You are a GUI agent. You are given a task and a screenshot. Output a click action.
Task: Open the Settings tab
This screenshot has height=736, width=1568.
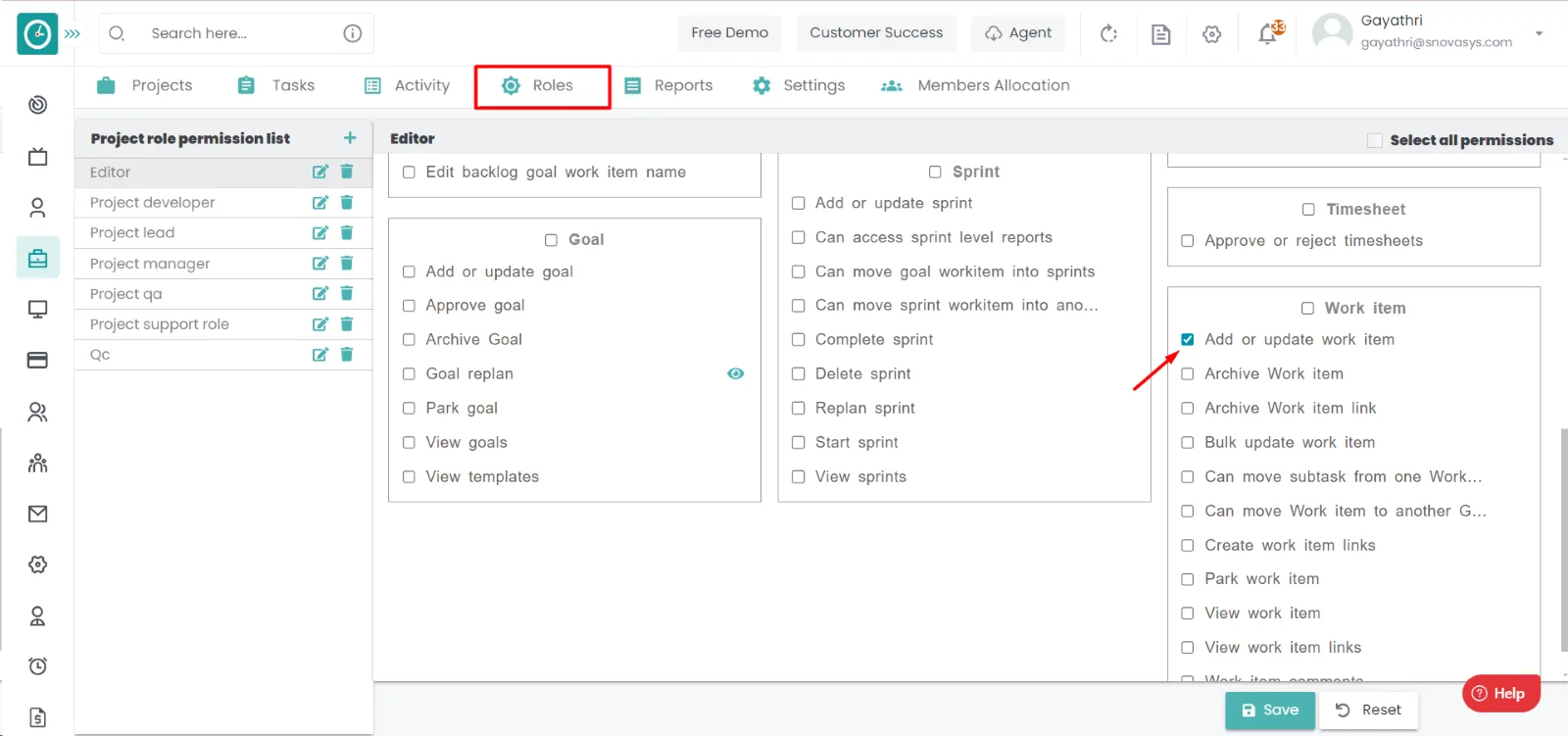coord(799,85)
